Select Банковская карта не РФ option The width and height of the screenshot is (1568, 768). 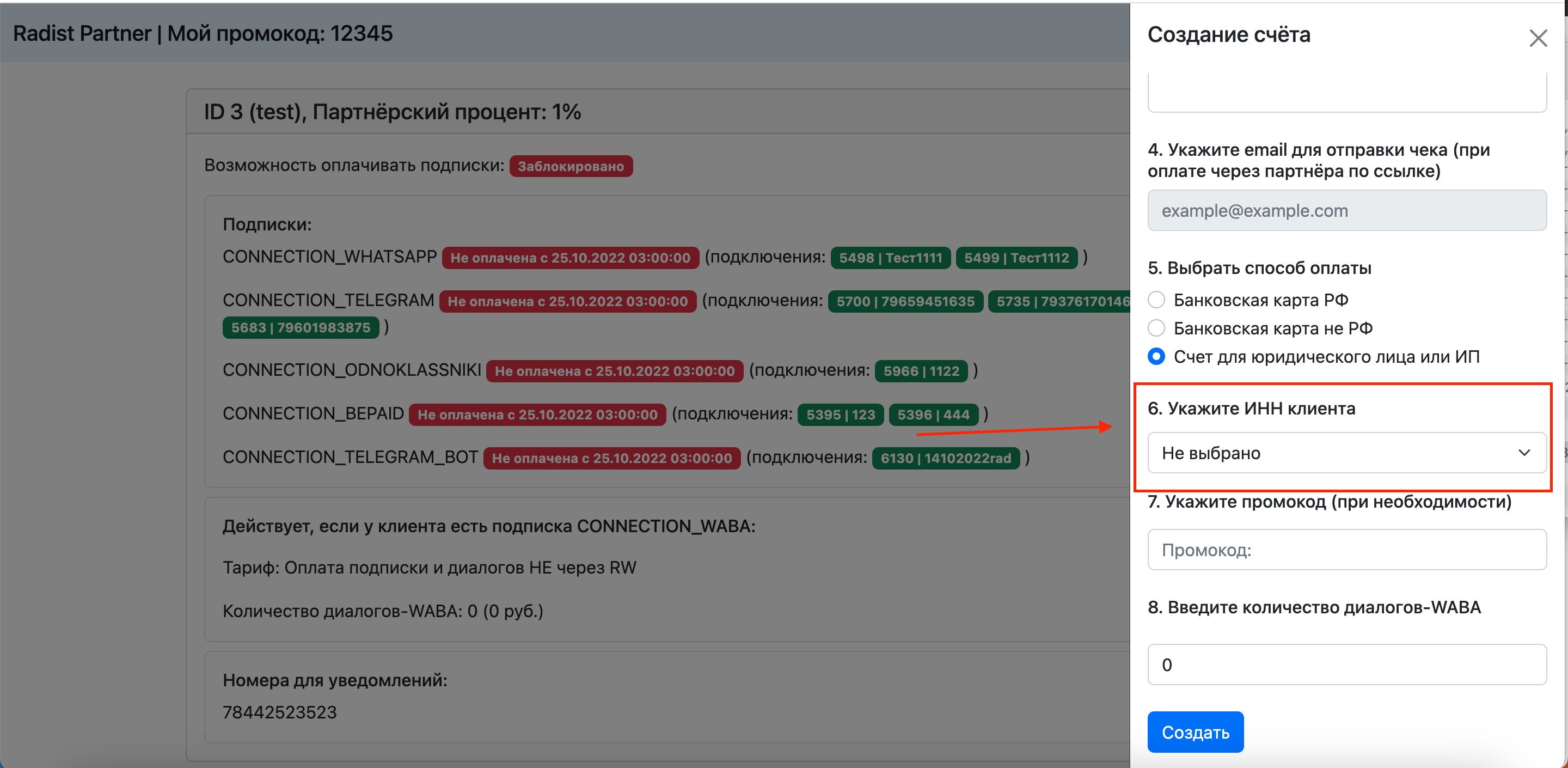tap(1156, 328)
